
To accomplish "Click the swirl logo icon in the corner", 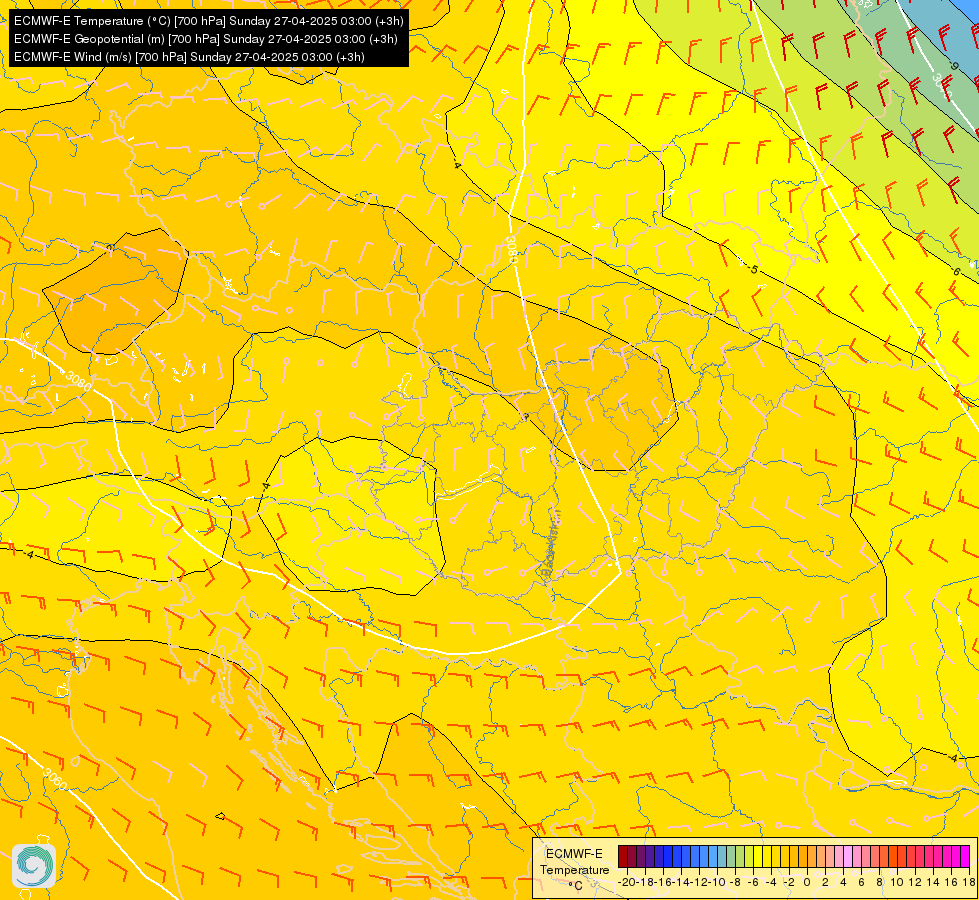I will point(34,866).
